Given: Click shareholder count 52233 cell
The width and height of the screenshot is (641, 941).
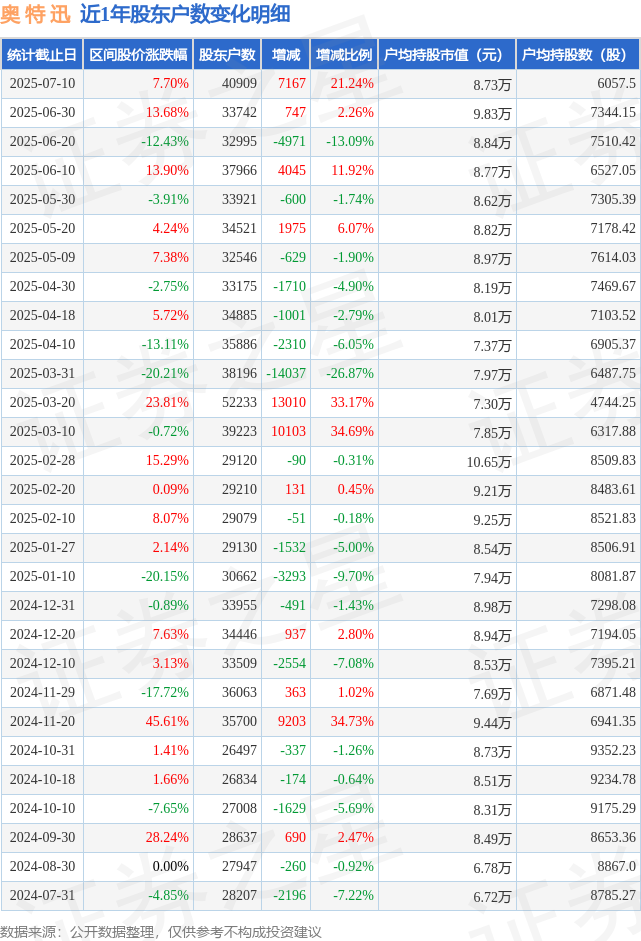Looking at the screenshot, I should coord(239,402).
